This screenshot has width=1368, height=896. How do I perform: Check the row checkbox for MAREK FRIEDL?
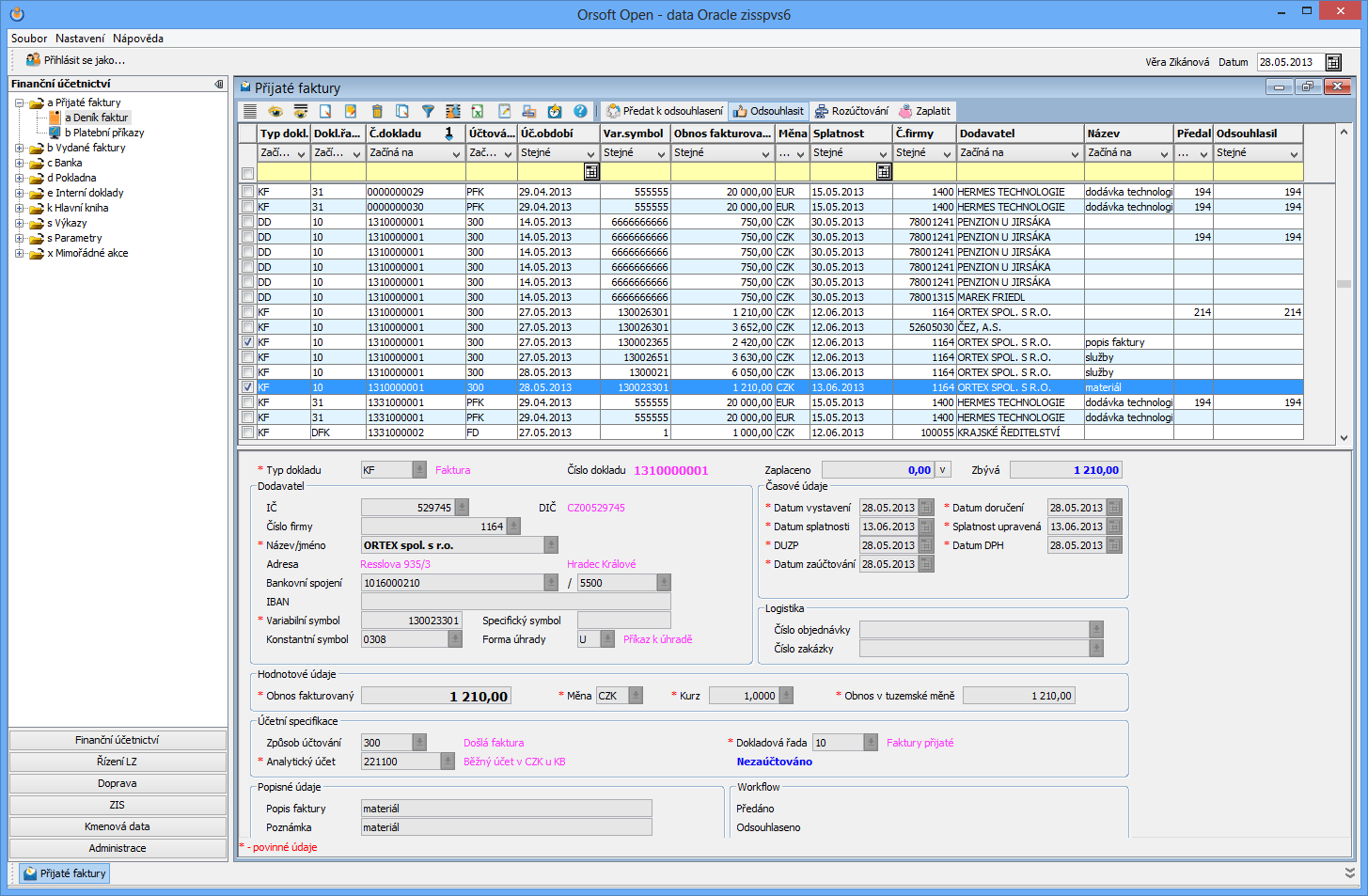[247, 297]
